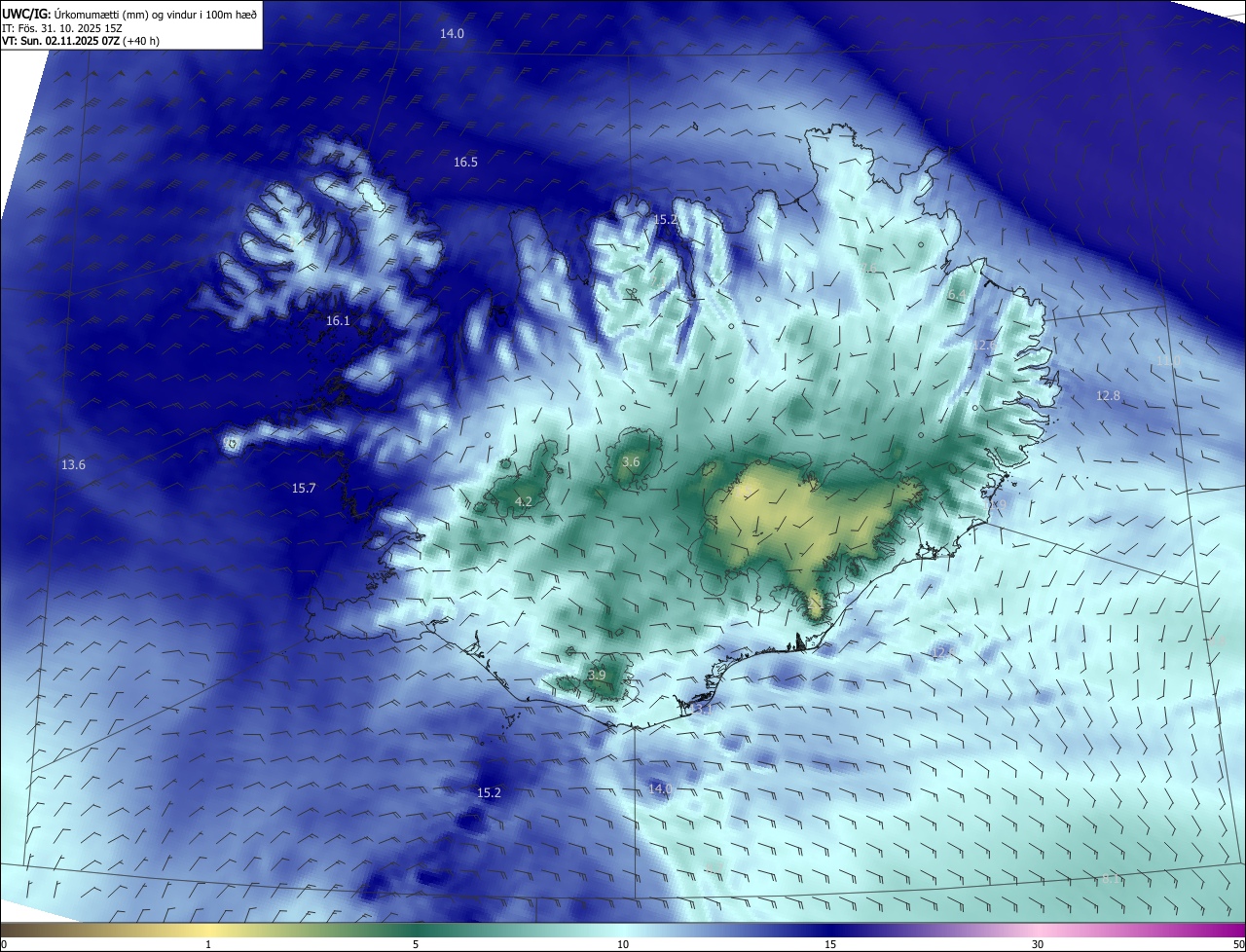
Task: Click the "15.2" value on the north coast fjord
Action: tap(665, 220)
